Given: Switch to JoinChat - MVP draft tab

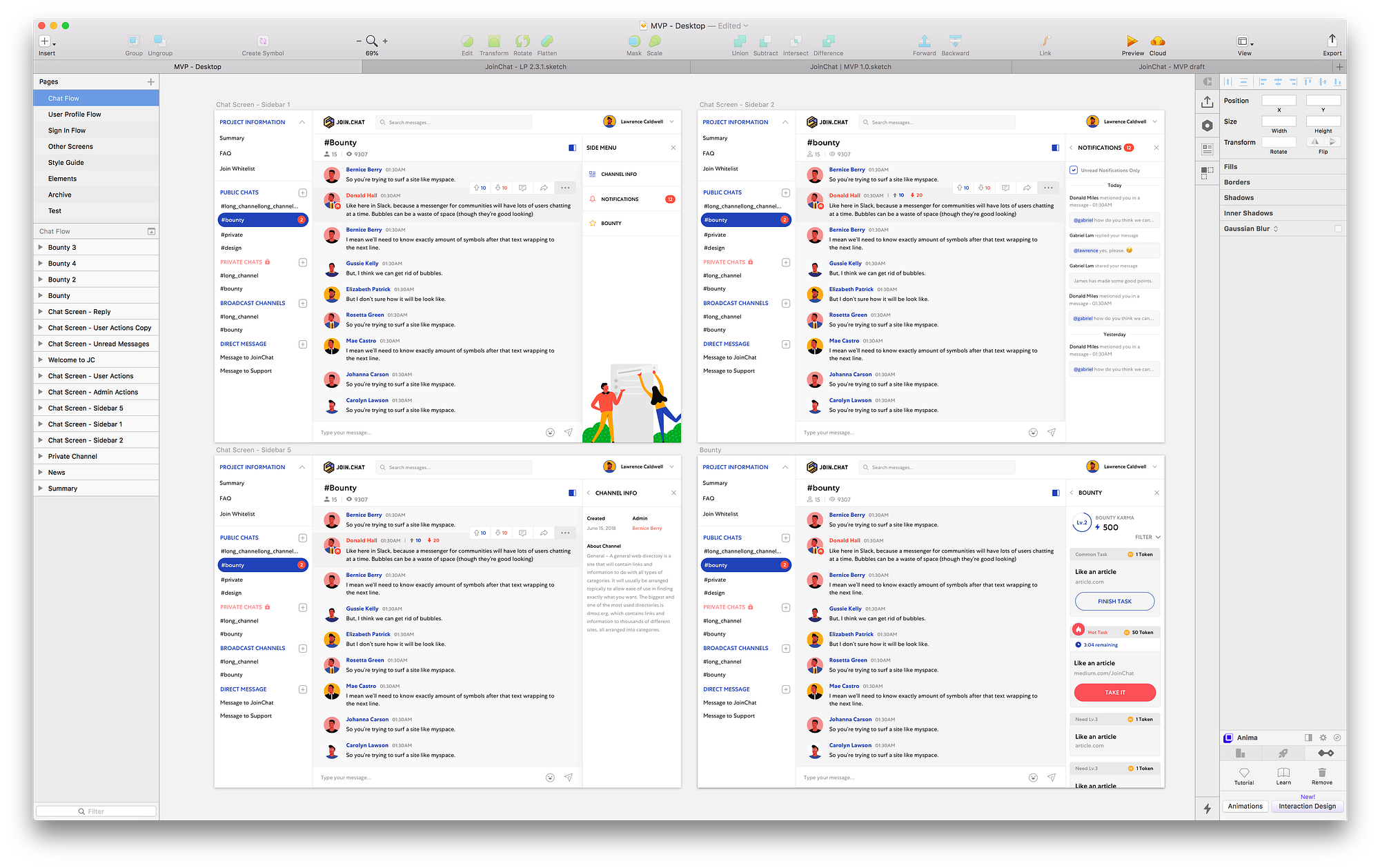Looking at the screenshot, I should (1172, 67).
